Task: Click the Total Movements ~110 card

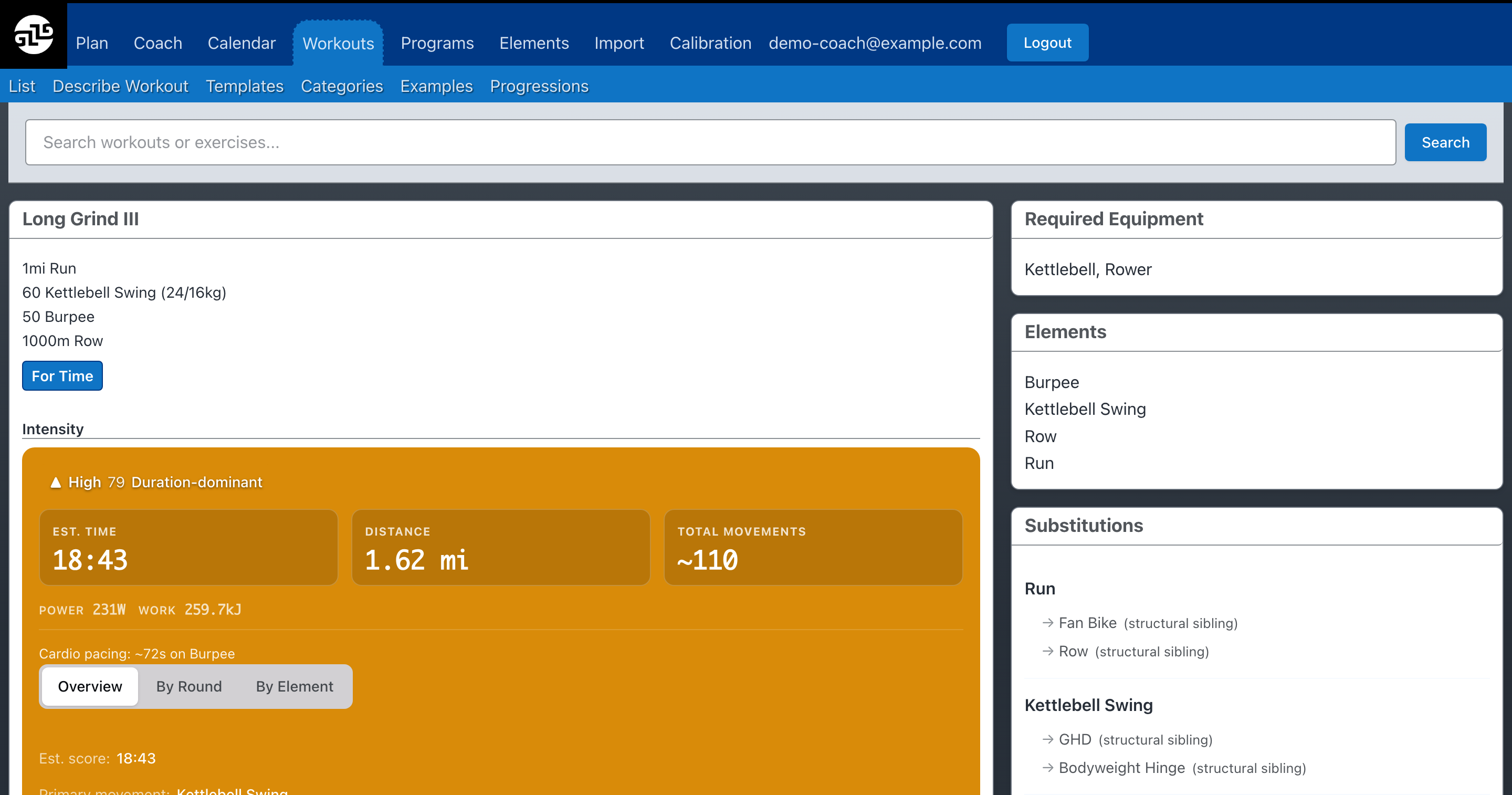Action: tap(813, 547)
